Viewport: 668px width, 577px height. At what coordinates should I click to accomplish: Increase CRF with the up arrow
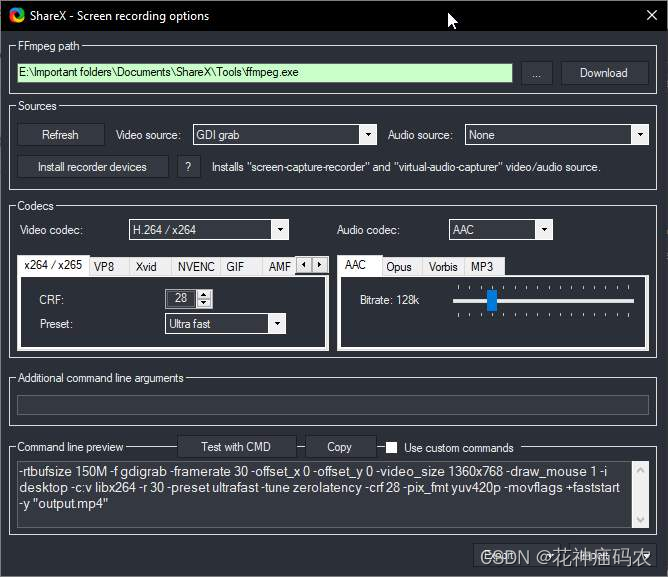pos(204,294)
